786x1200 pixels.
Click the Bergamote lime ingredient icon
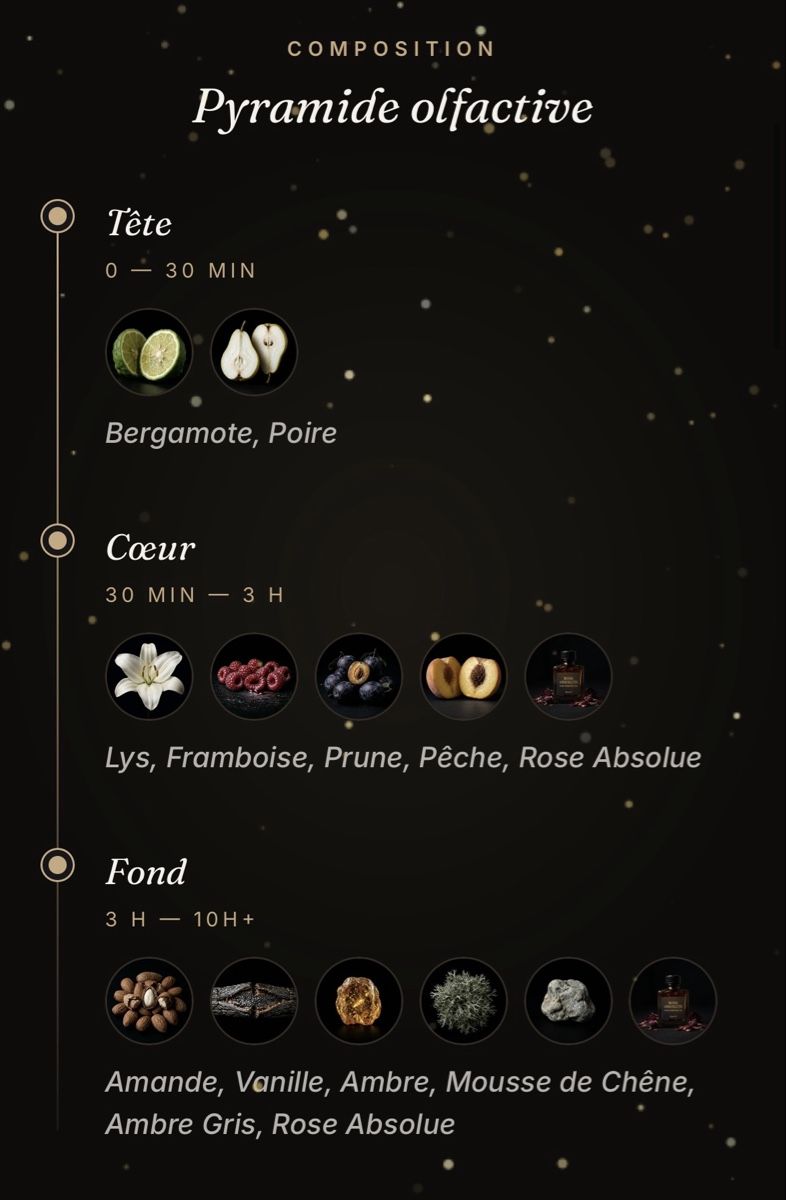click(149, 352)
